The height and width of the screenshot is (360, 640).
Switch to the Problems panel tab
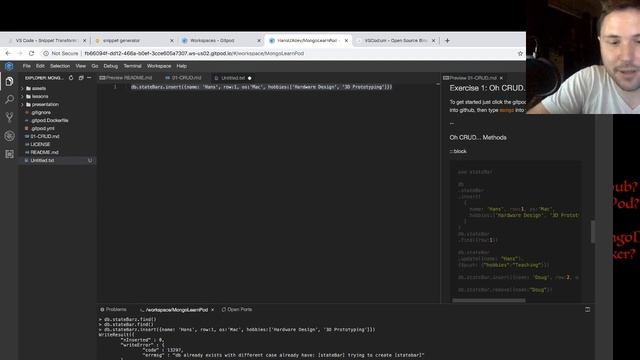pos(114,310)
